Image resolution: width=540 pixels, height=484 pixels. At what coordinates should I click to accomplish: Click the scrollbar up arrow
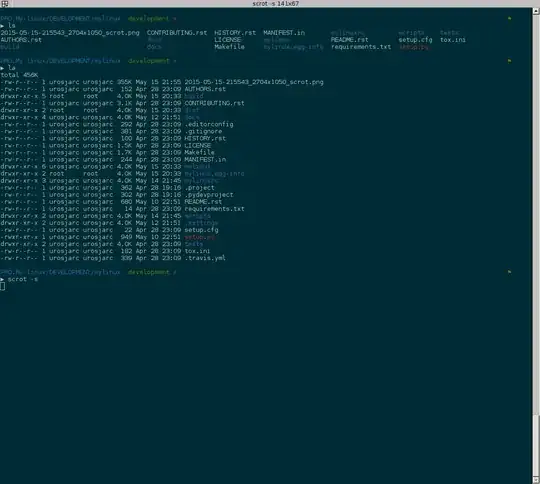[x=536, y=11]
